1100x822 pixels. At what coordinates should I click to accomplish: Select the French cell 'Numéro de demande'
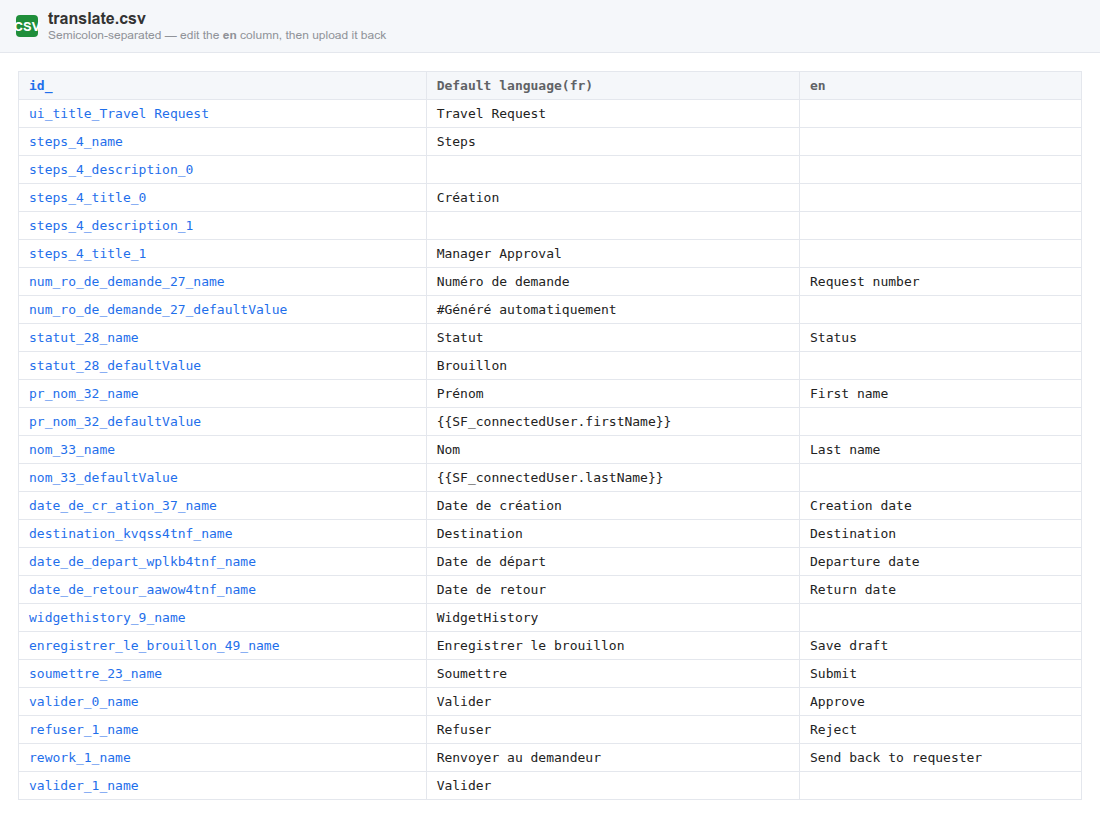[x=612, y=282]
